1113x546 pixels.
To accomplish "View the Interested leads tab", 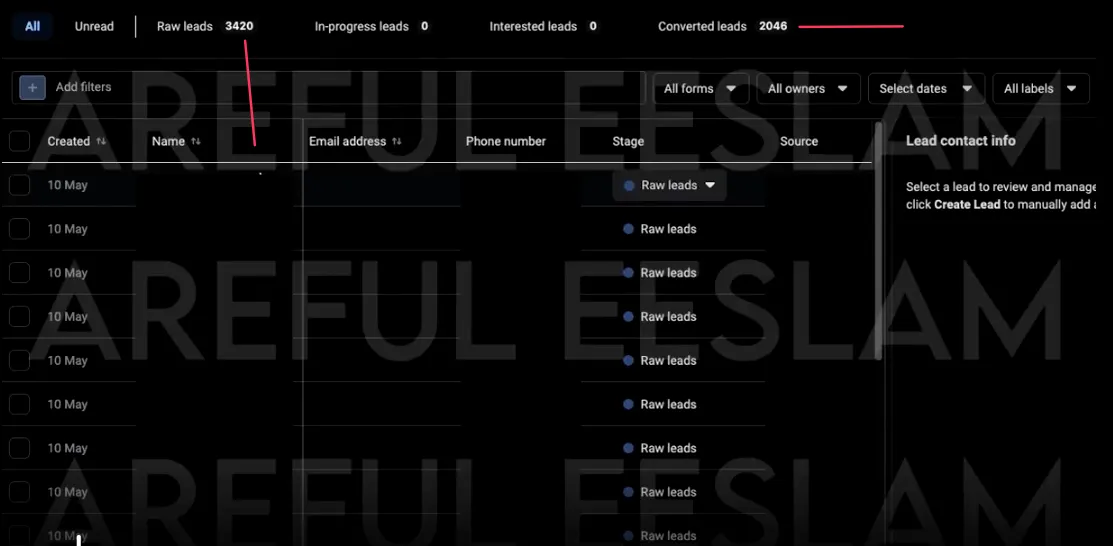I will coord(543,26).
